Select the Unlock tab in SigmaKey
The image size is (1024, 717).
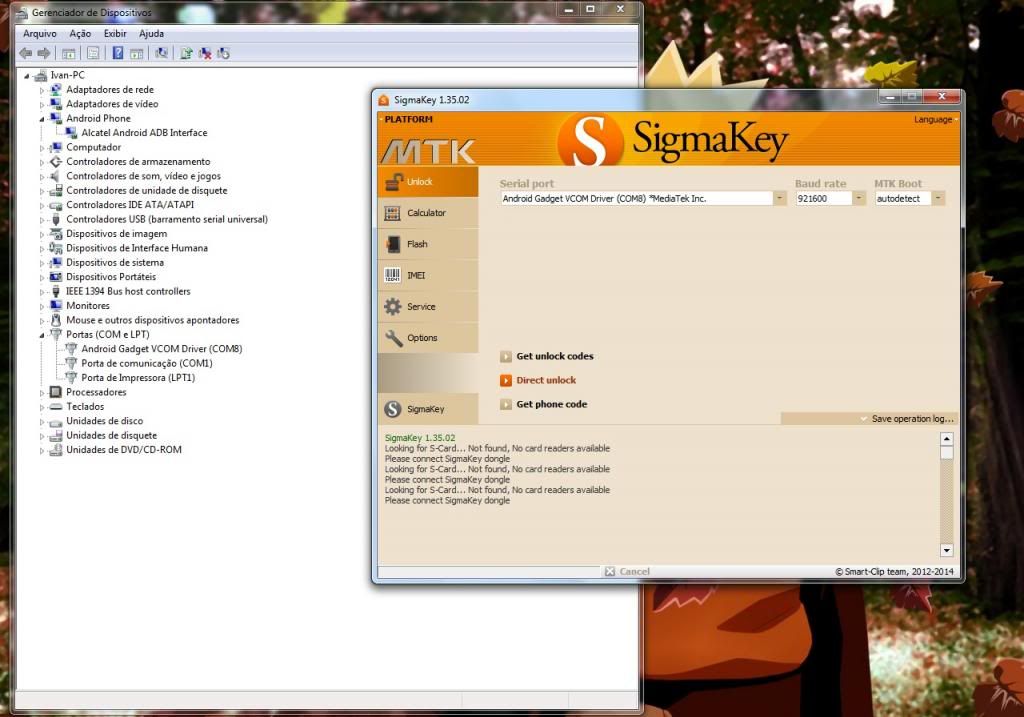coord(428,182)
